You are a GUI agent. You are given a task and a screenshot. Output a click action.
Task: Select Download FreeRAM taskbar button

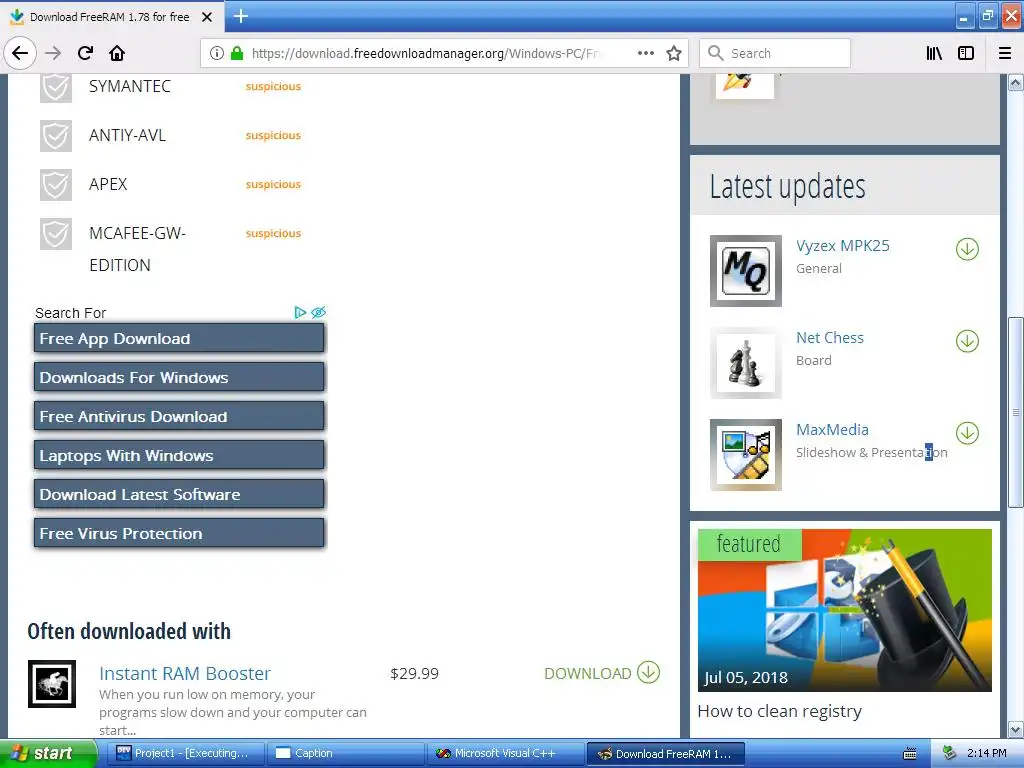(x=665, y=754)
